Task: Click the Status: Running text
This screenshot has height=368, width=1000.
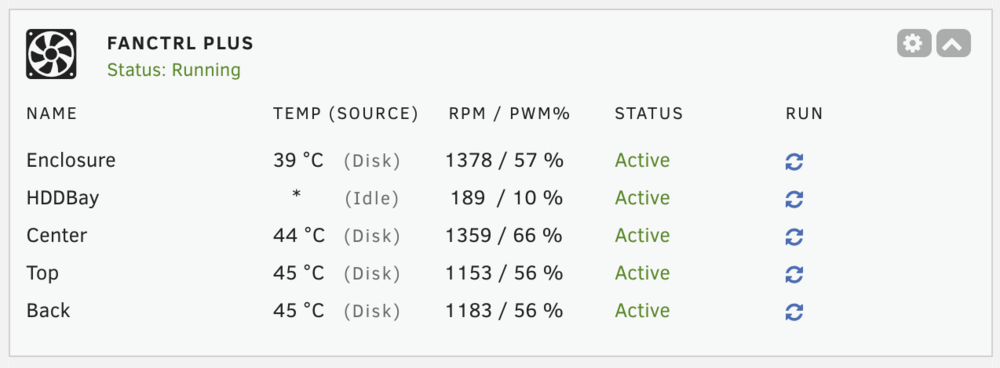Action: [174, 70]
